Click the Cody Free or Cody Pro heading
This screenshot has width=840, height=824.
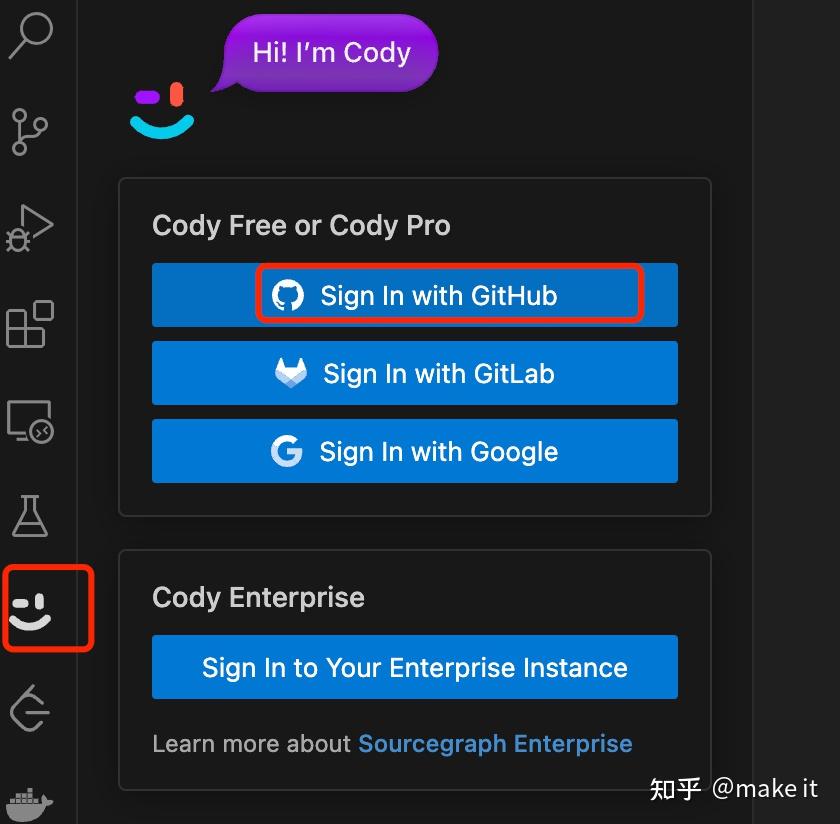tap(301, 225)
